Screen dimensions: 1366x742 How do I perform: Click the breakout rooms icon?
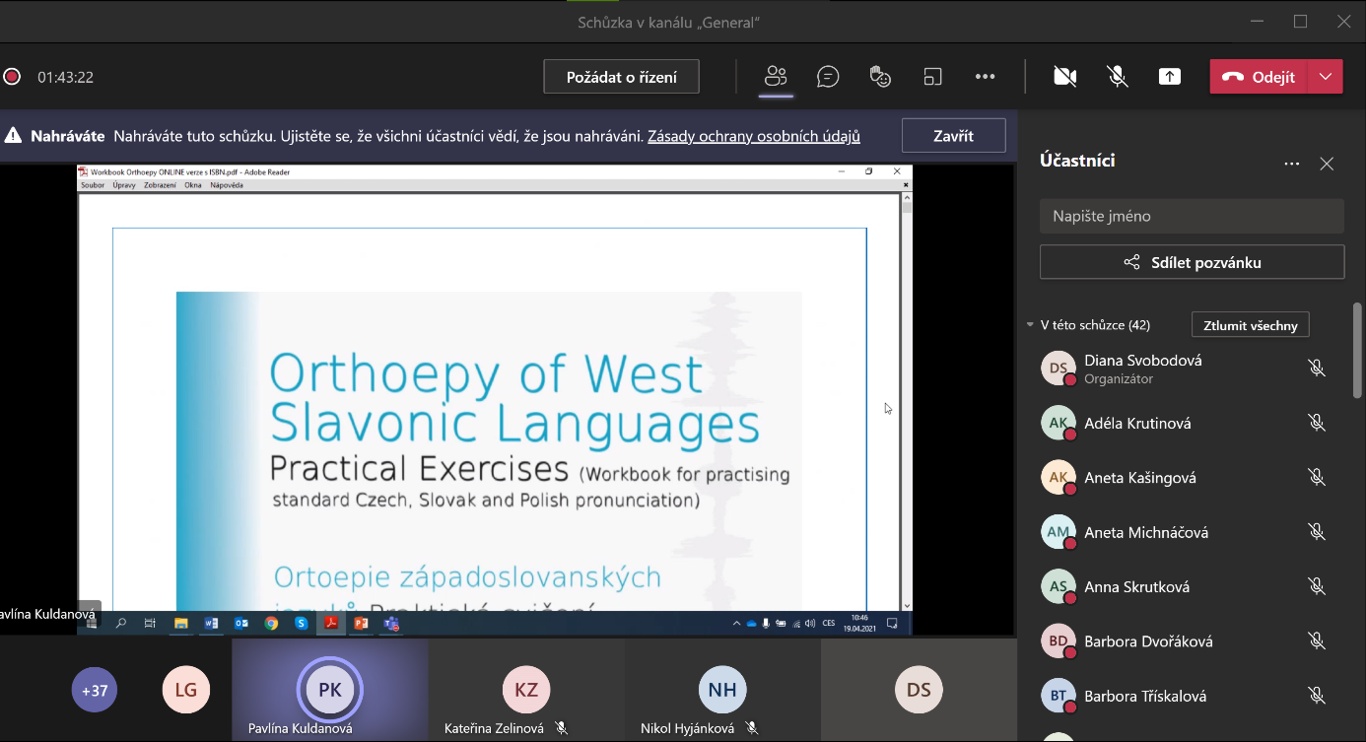tap(933, 77)
